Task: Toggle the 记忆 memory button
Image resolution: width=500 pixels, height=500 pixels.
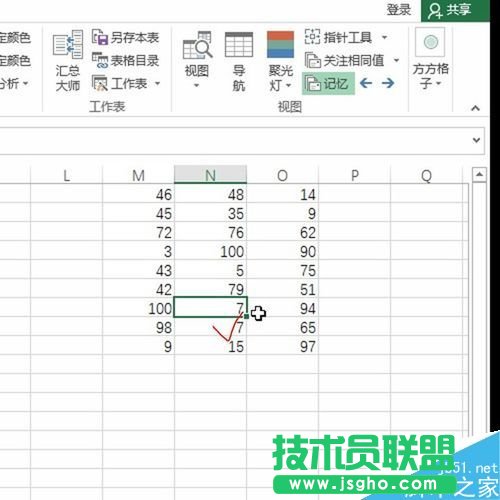Action: pyautogui.click(x=328, y=83)
